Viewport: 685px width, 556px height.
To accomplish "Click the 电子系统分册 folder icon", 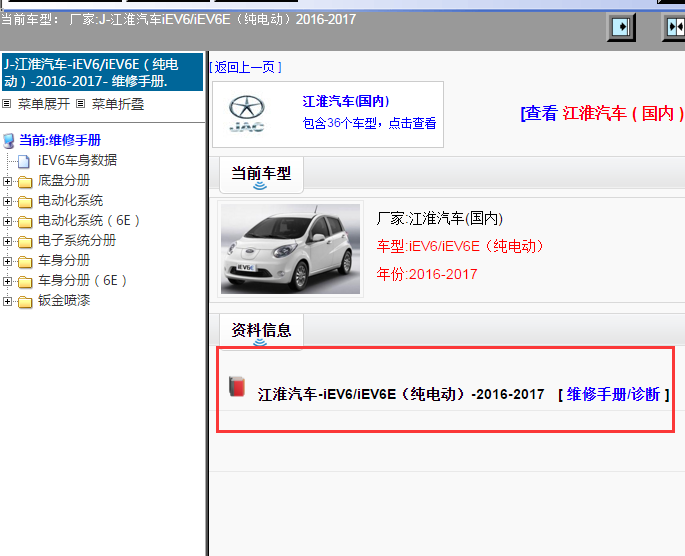I will point(25,242).
